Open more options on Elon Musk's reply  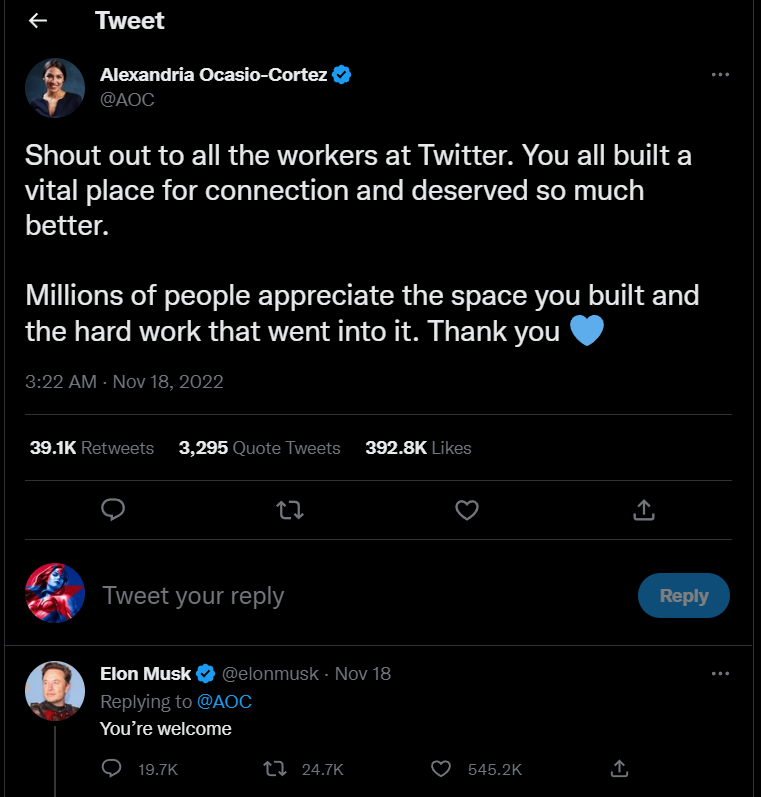pos(720,674)
